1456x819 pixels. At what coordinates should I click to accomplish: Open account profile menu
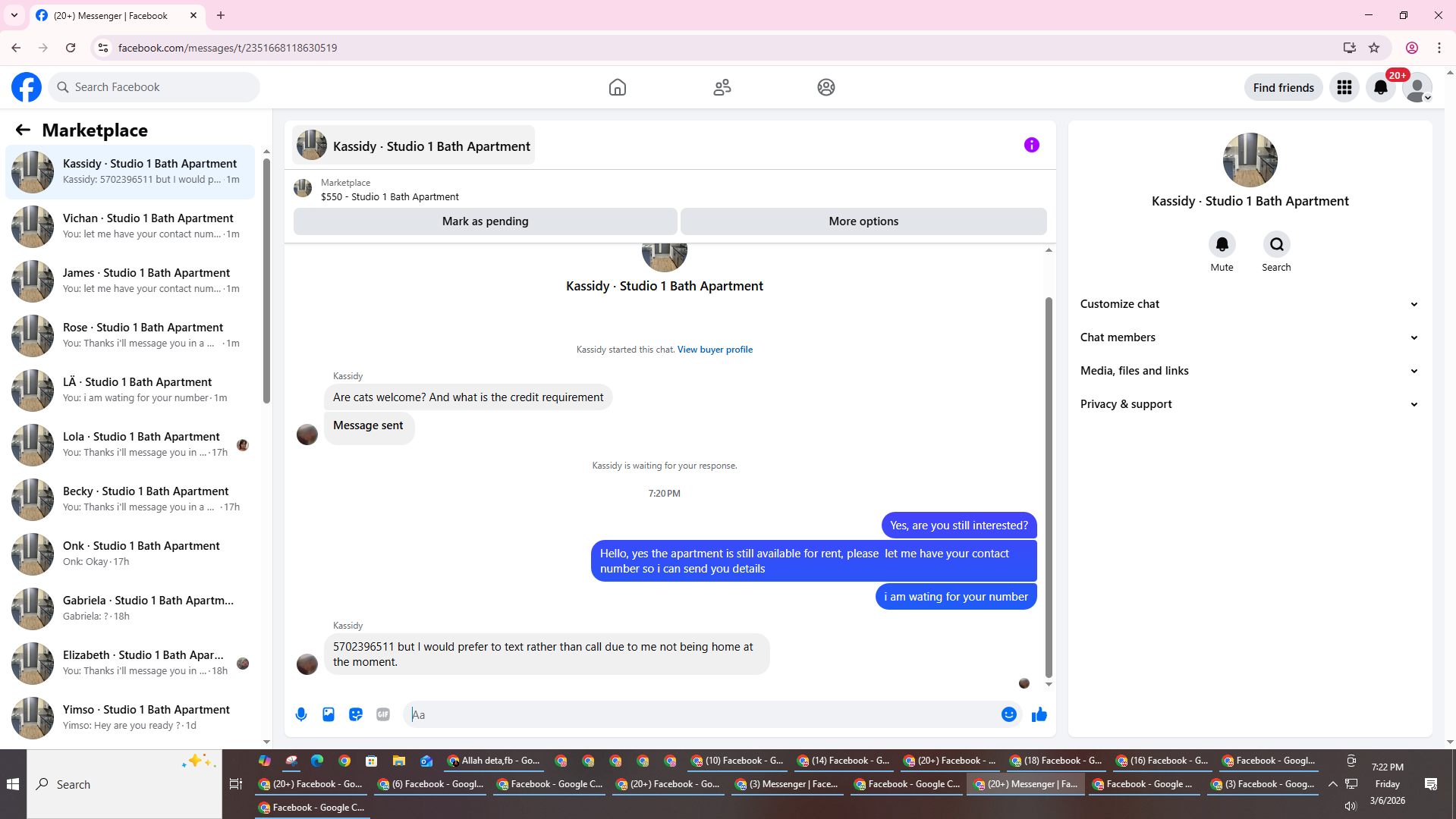(1417, 87)
